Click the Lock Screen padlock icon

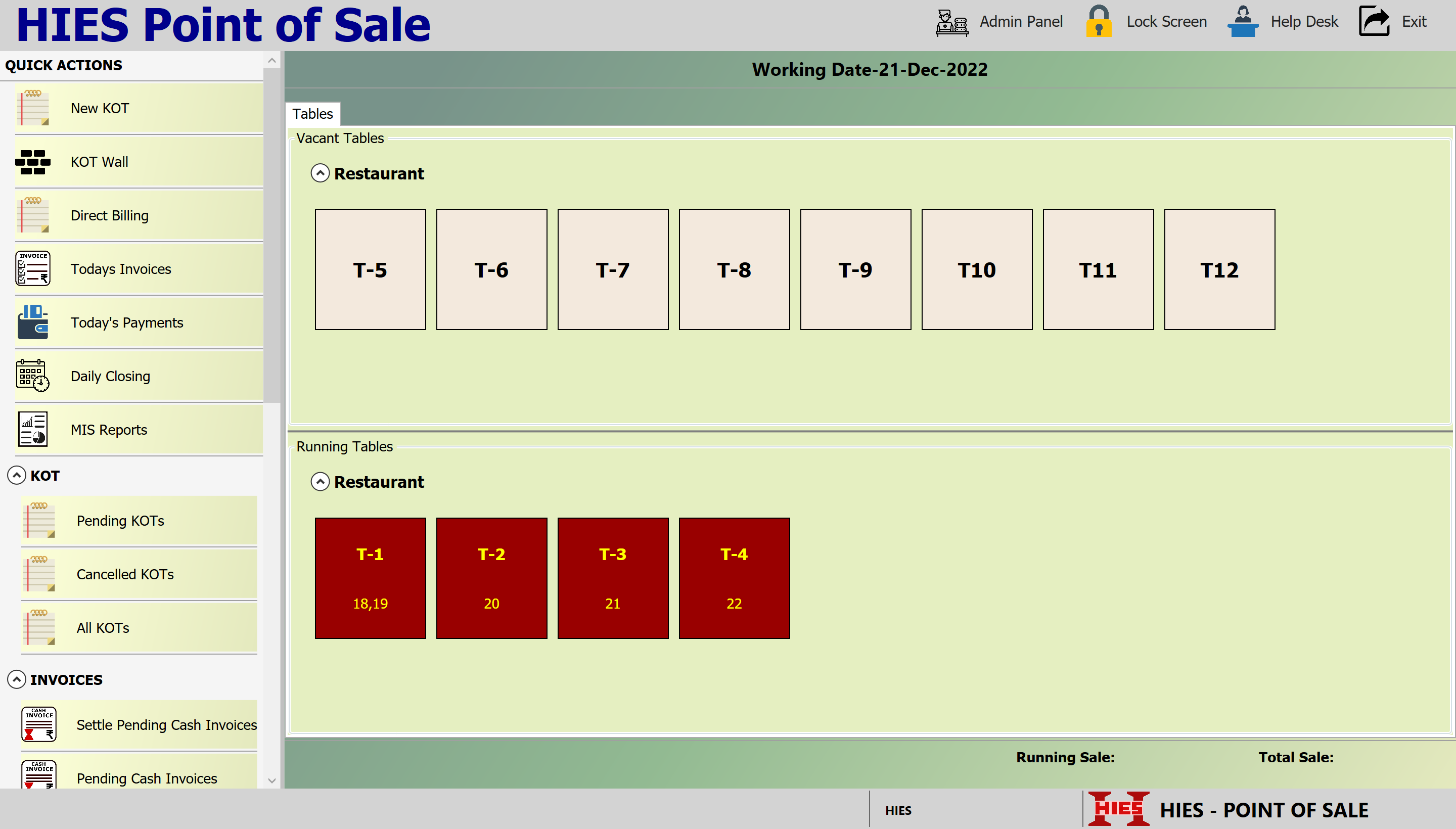pos(1099,22)
